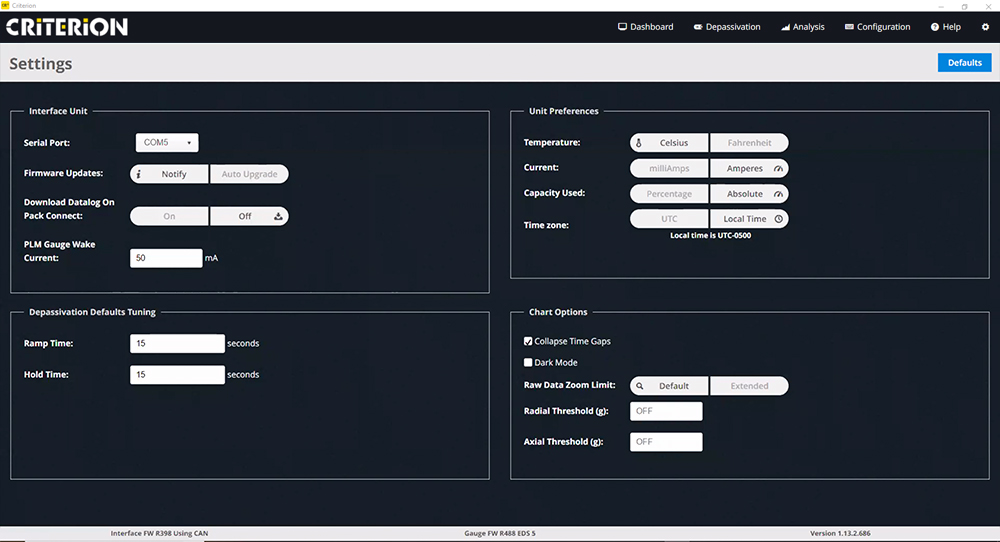Viewport: 1000px width, 542px height.
Task: Click the magnifier icon on Default zoom
Action: pyautogui.click(x=638, y=386)
